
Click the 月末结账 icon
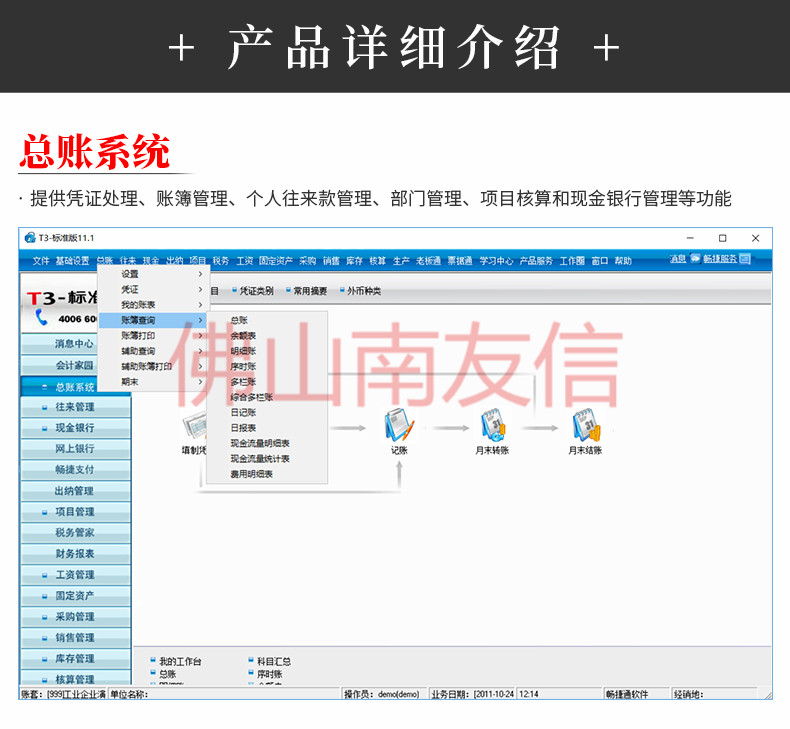coord(585,426)
